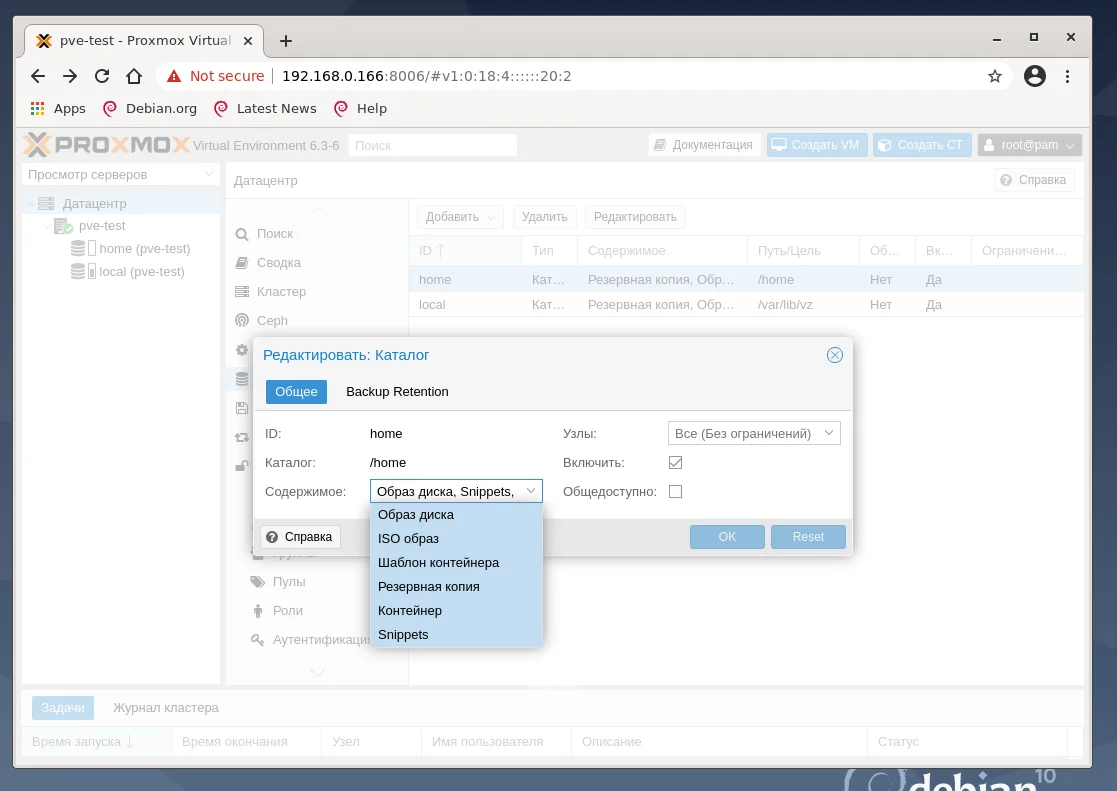Screen dimensions: 1117x791
Task: Click the Справка button in the dialog
Action: pos(299,537)
